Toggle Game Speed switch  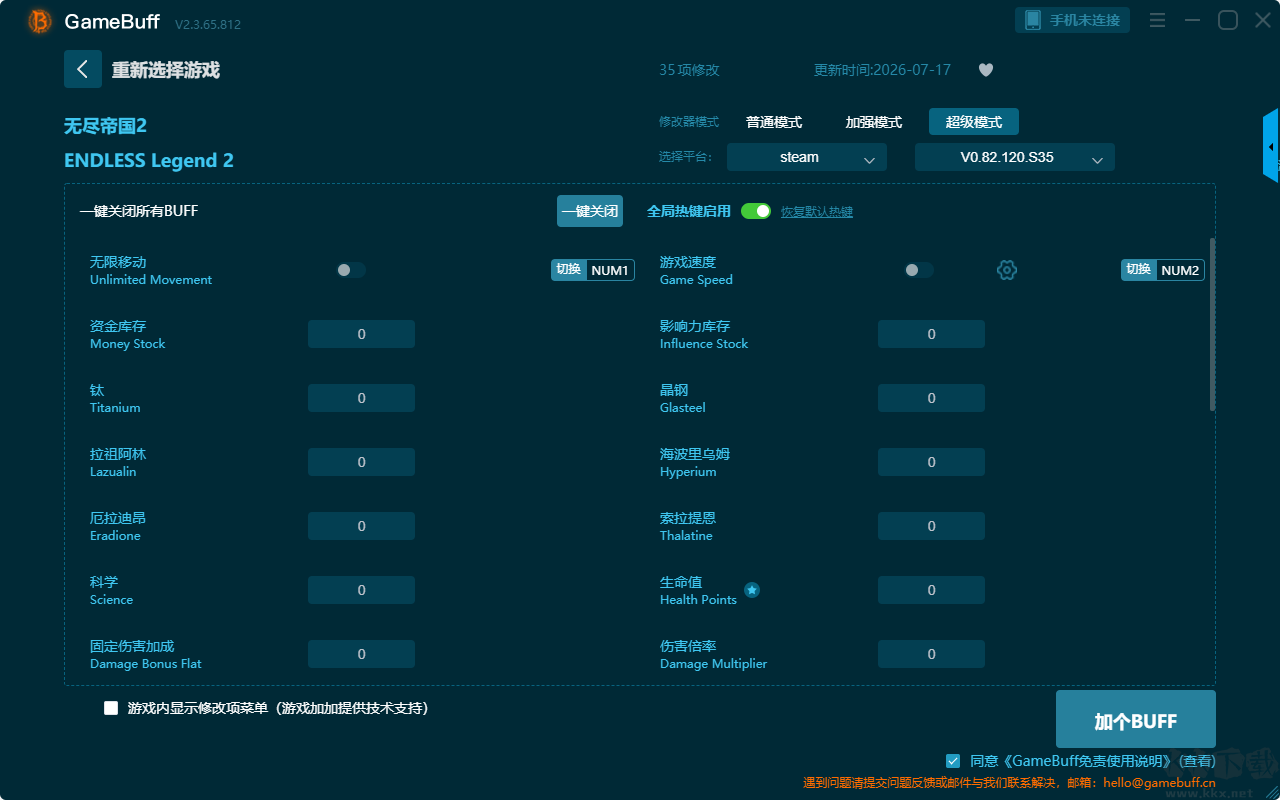point(919,270)
